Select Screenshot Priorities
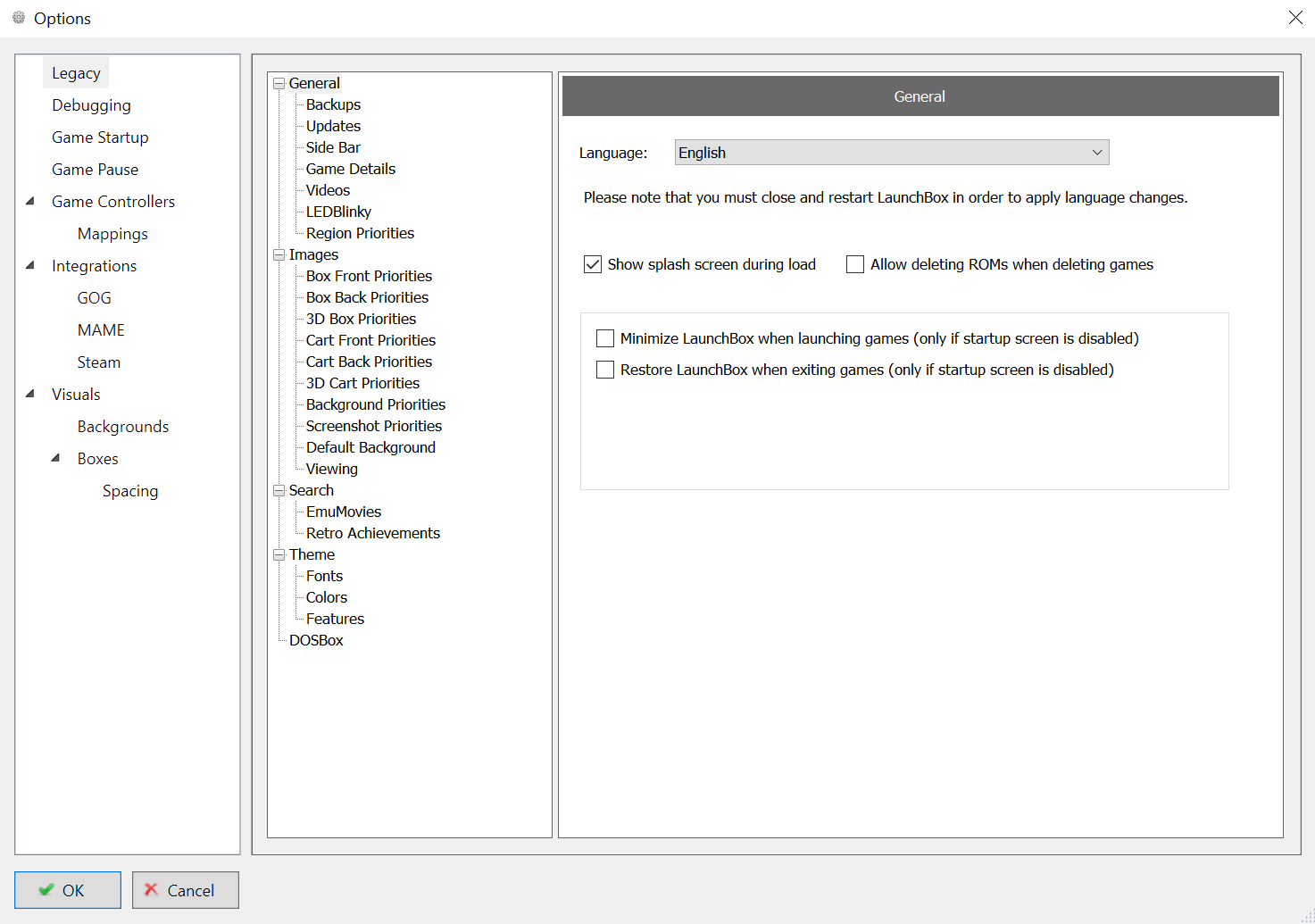 point(374,426)
